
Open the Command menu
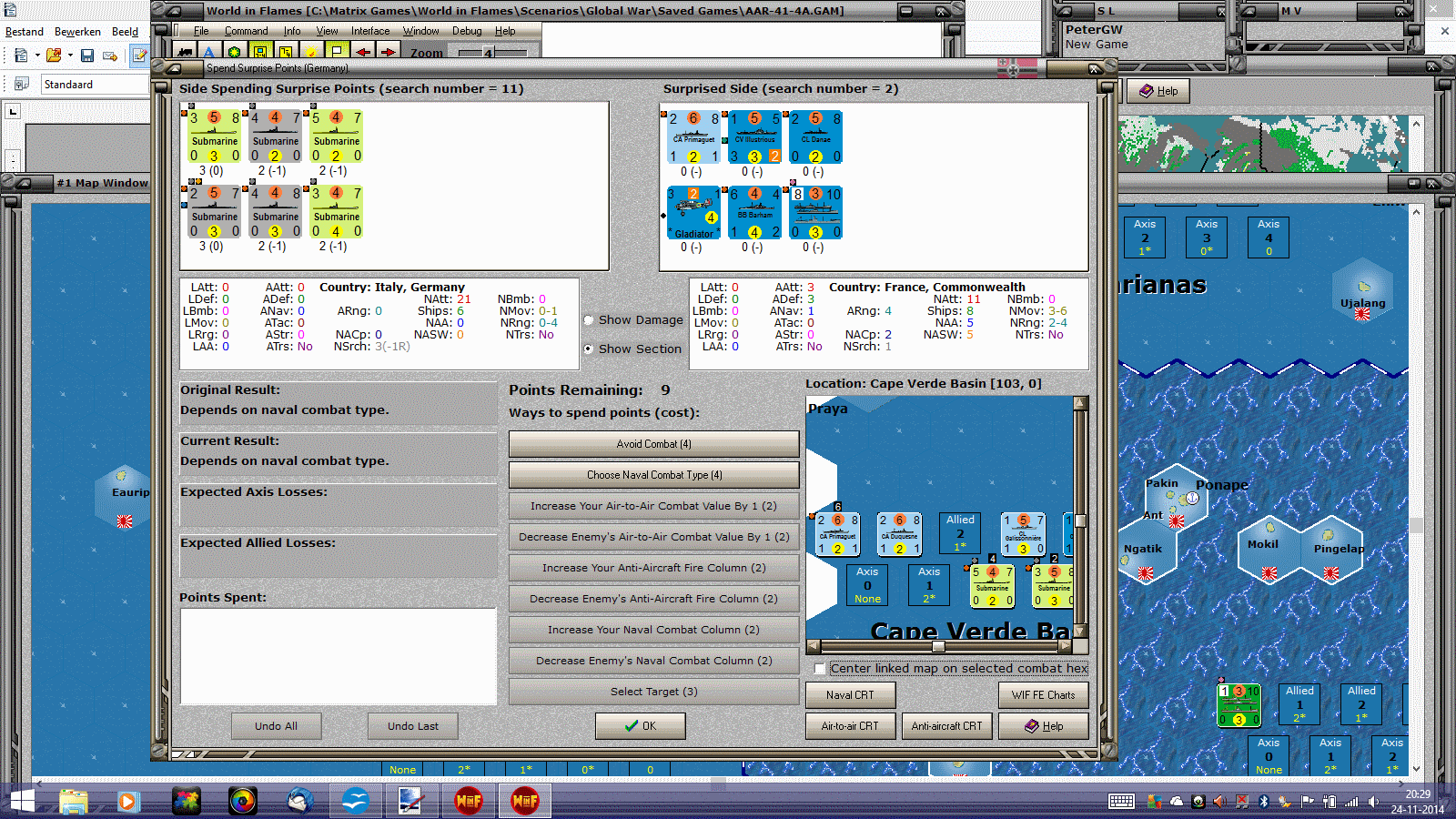pos(247,31)
